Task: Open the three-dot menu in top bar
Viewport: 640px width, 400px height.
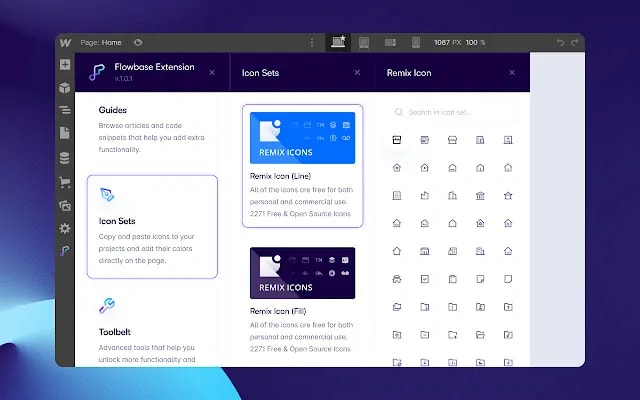Action: point(312,42)
